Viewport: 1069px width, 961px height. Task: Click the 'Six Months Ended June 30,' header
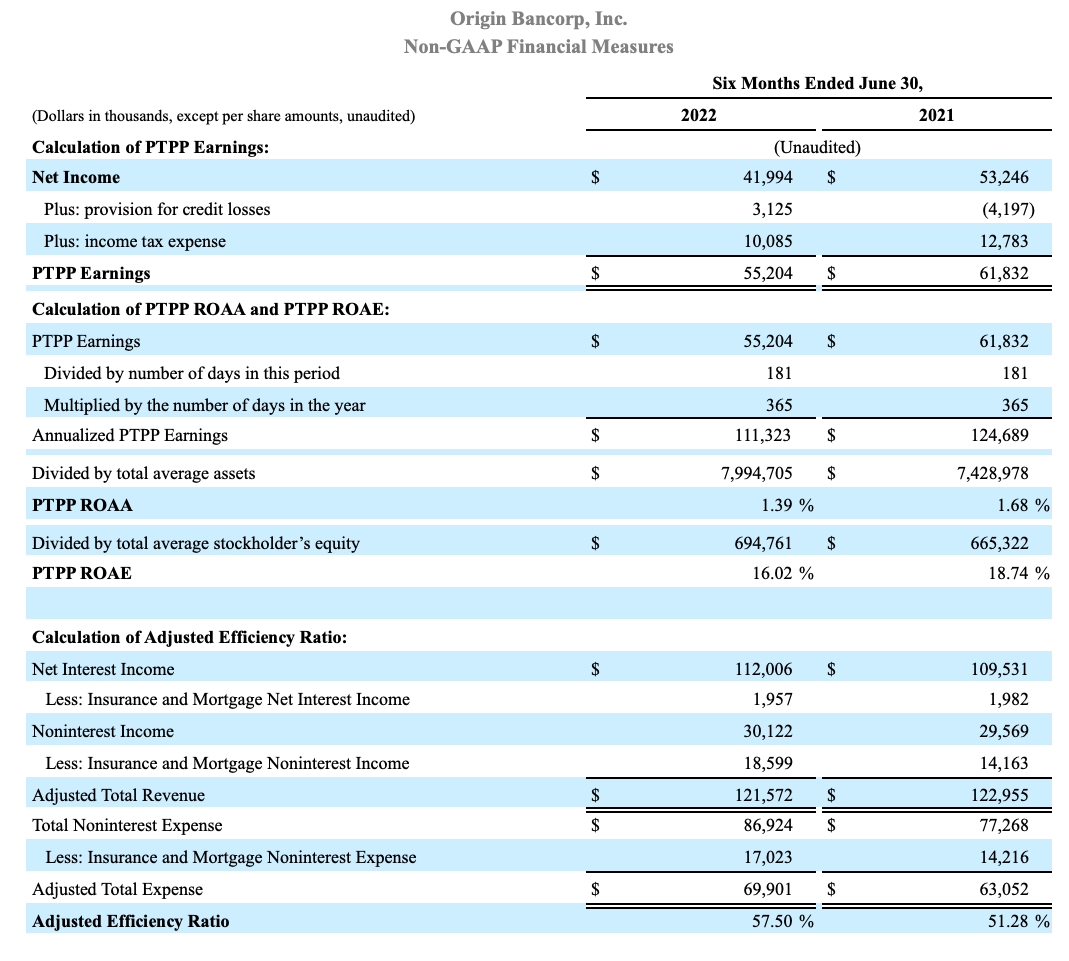tap(817, 83)
